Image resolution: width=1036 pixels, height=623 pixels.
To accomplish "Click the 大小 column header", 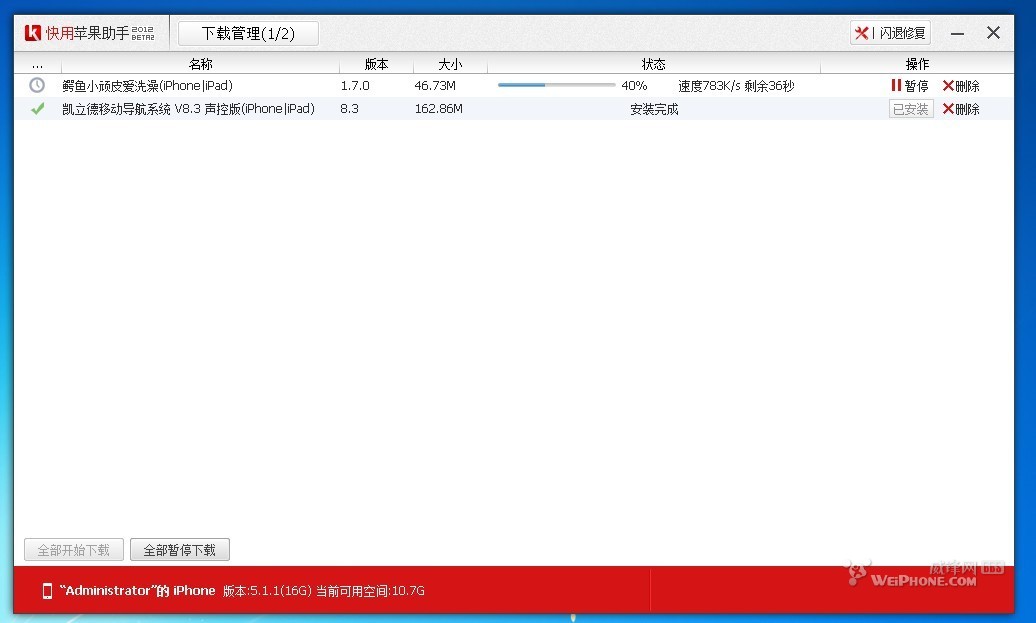I will point(450,64).
